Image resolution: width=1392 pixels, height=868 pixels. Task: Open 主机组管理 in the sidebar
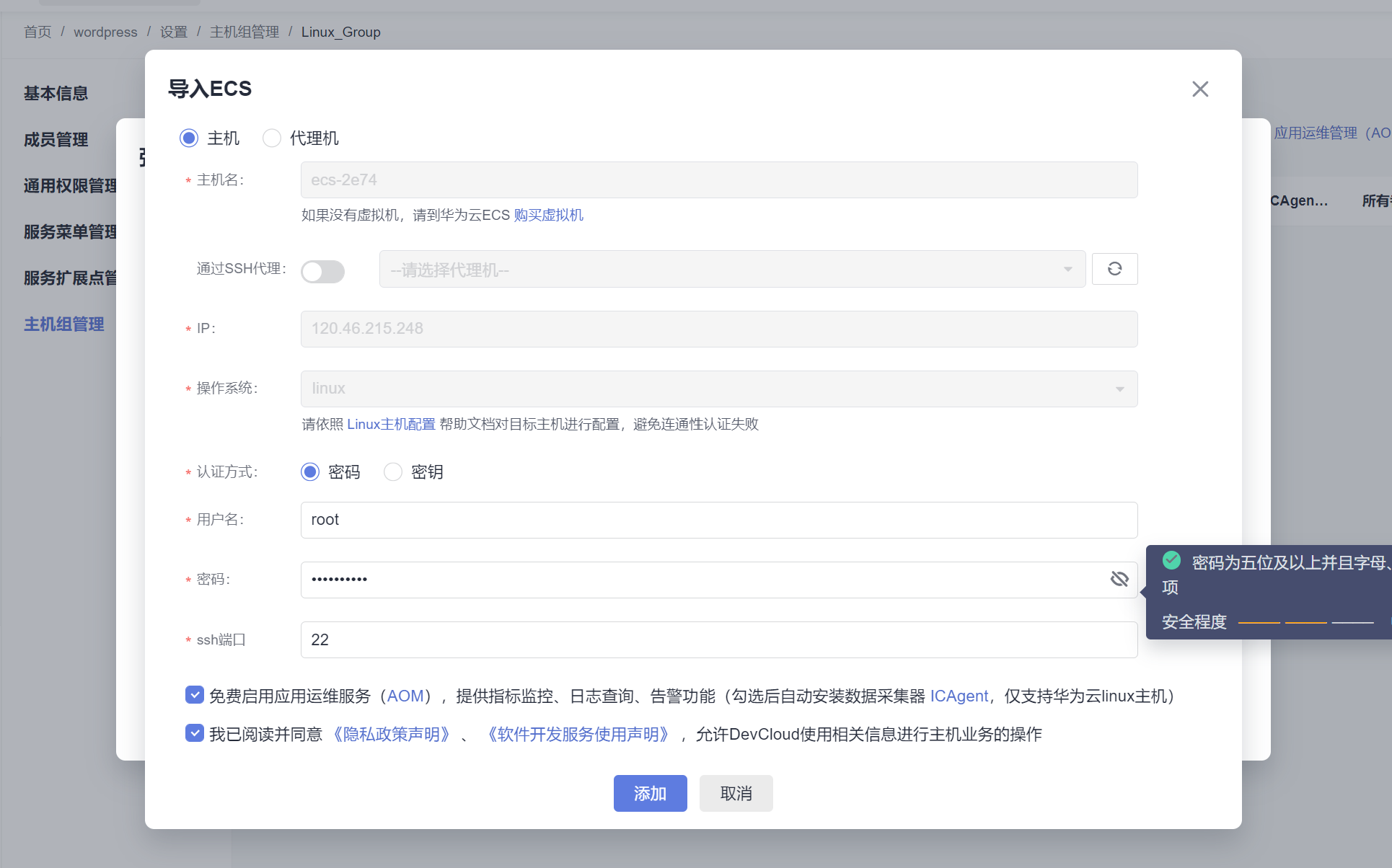[64, 324]
